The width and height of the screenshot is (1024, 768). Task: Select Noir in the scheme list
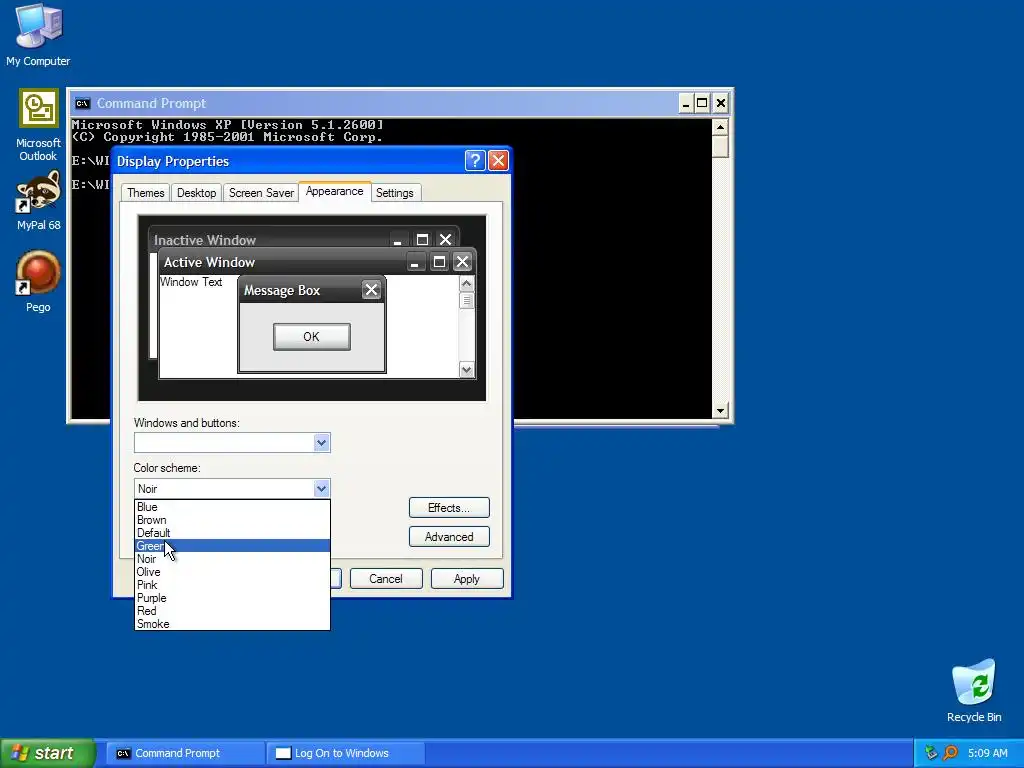point(232,559)
